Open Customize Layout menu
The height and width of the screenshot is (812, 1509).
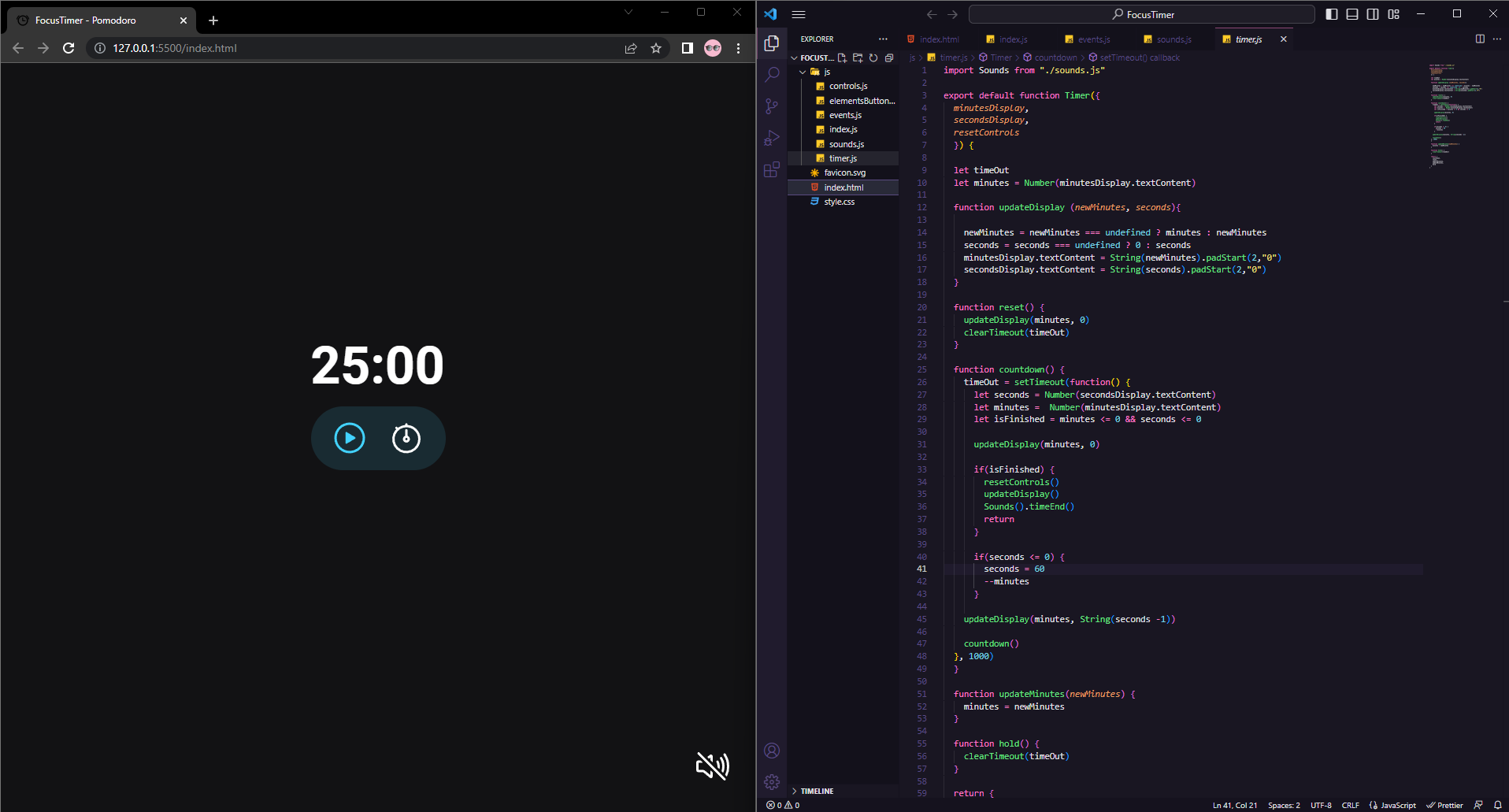[x=1394, y=14]
